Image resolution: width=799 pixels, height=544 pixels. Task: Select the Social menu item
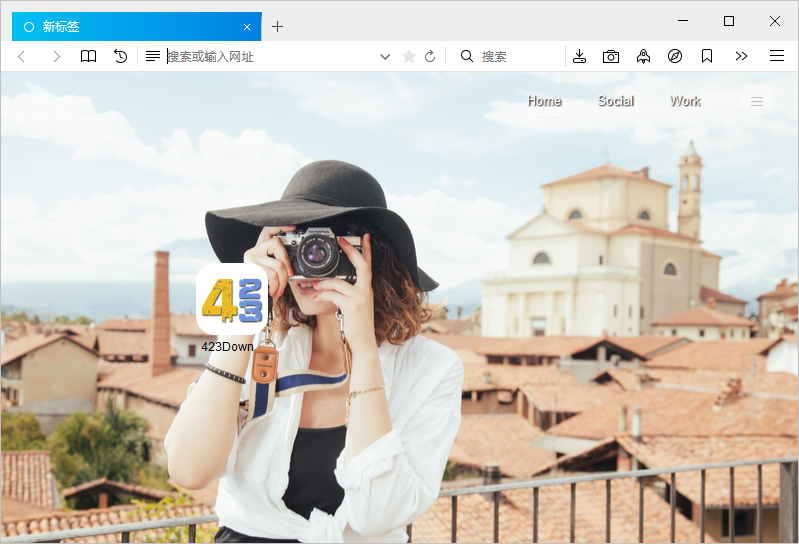click(x=616, y=101)
